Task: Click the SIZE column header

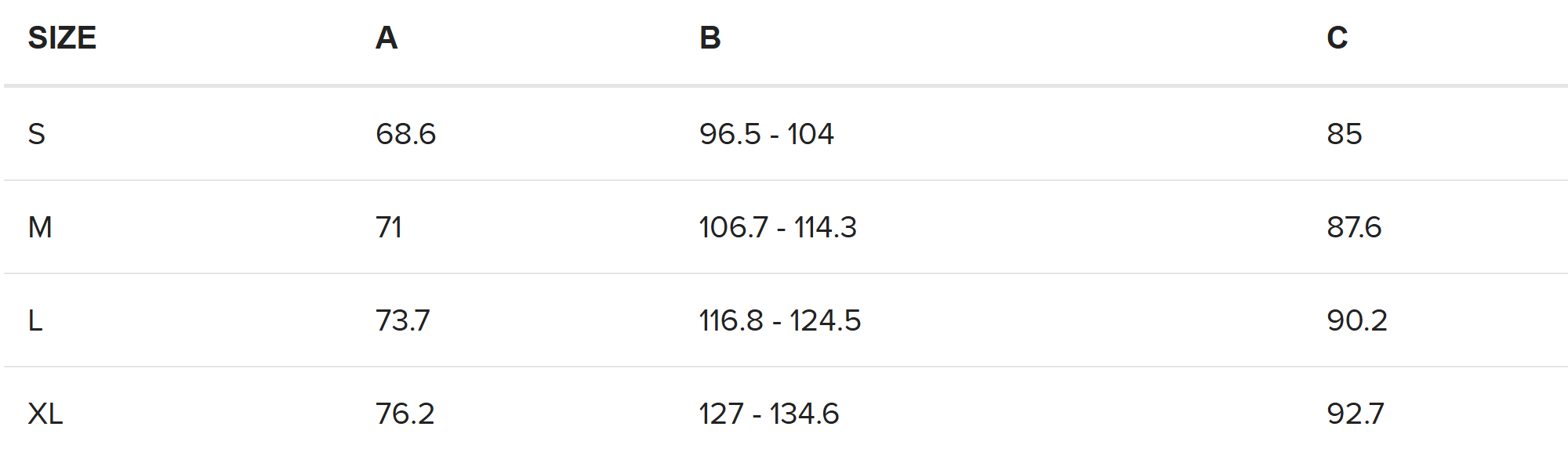Action: [62, 38]
